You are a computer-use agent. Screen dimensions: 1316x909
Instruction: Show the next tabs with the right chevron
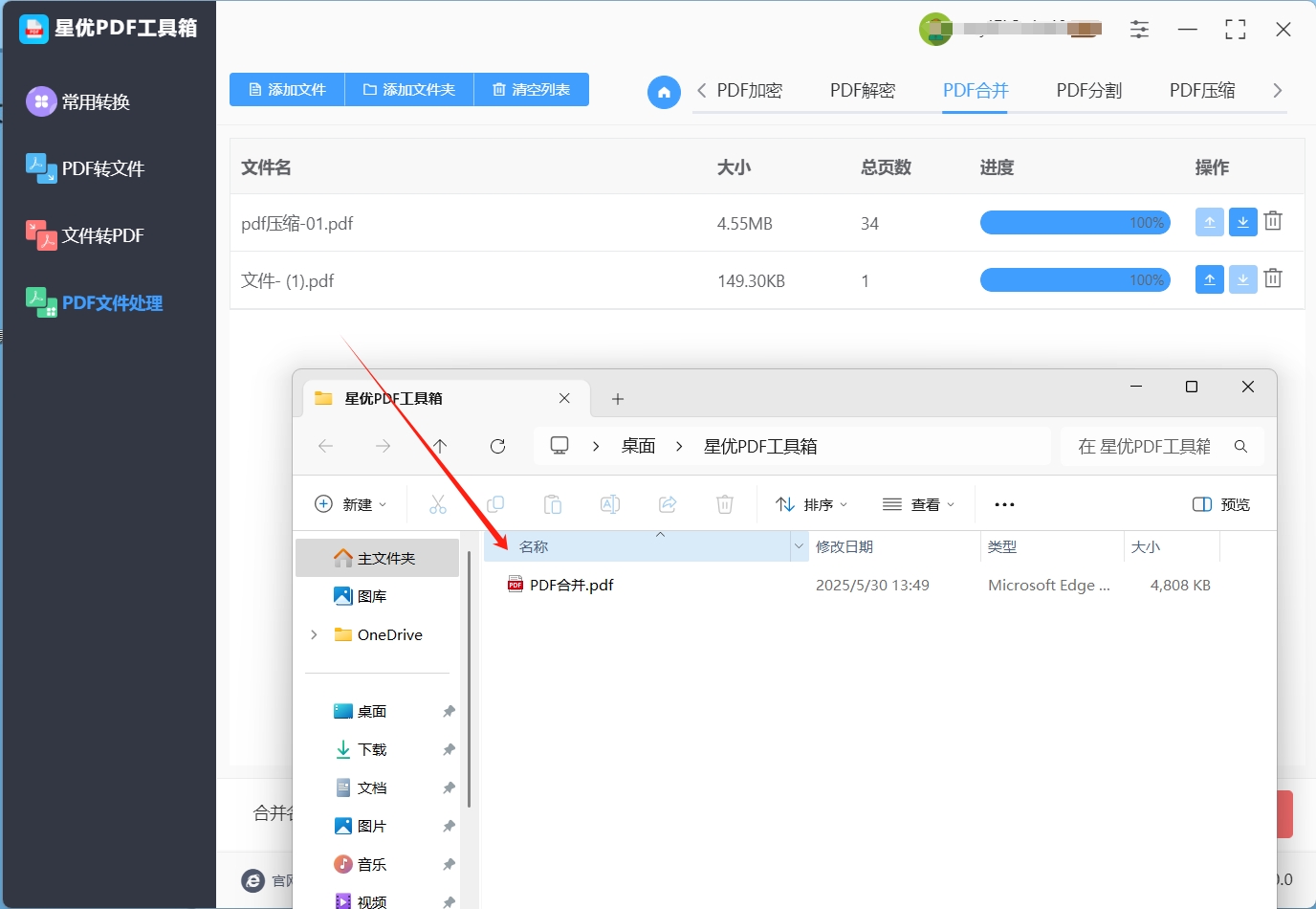tap(1277, 90)
